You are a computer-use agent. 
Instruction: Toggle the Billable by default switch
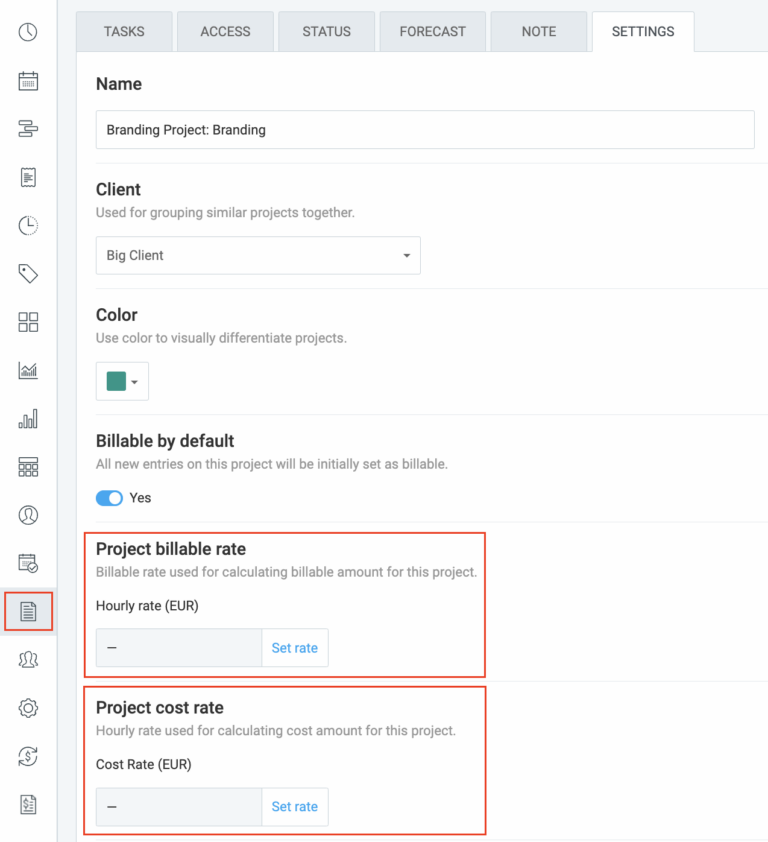point(110,497)
